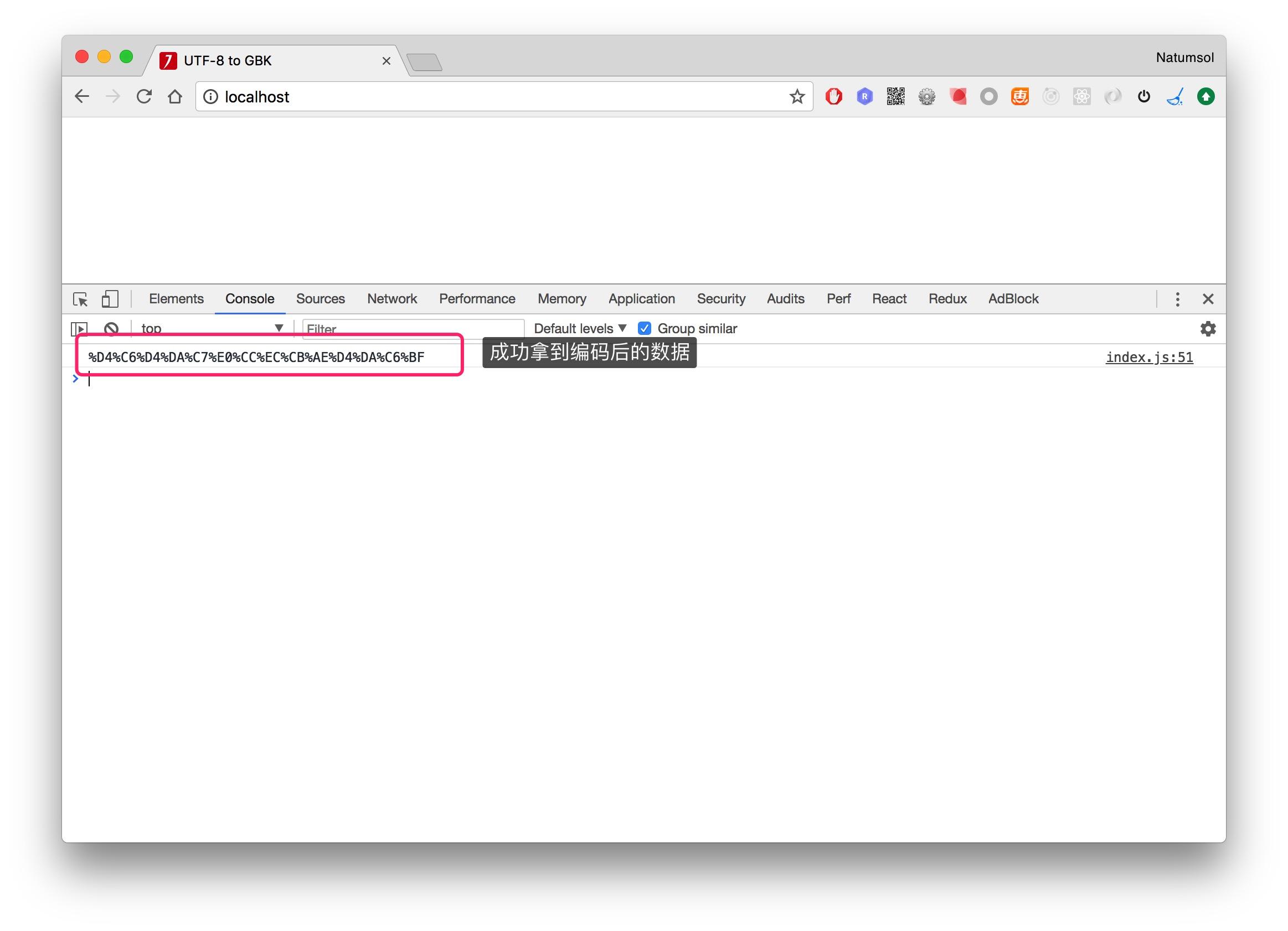Click the inspect element picker icon
This screenshot has height=931, width=1288.
coord(80,299)
